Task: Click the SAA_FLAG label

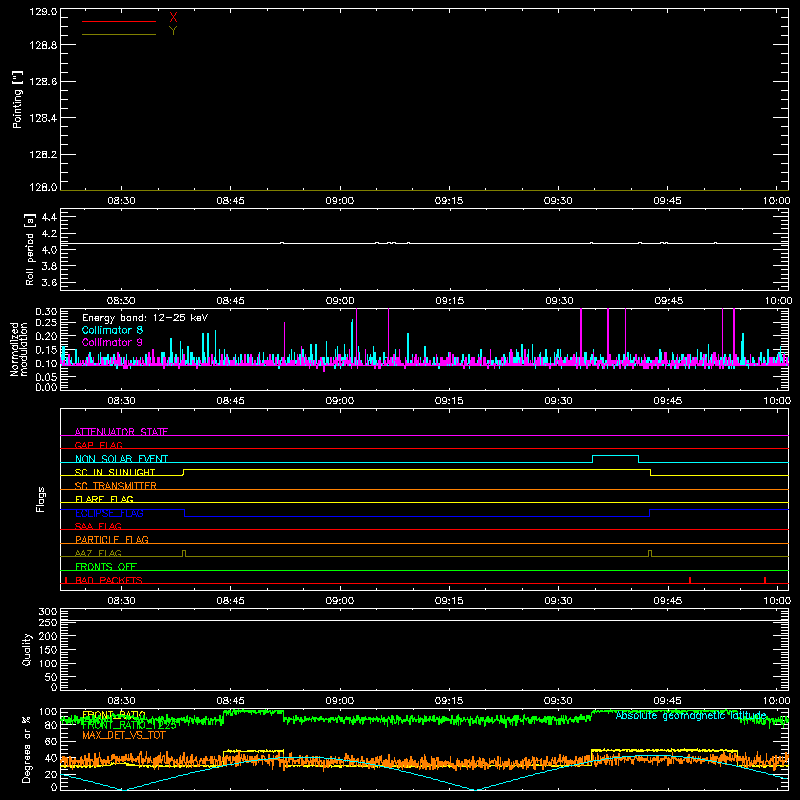Action: pyautogui.click(x=98, y=526)
